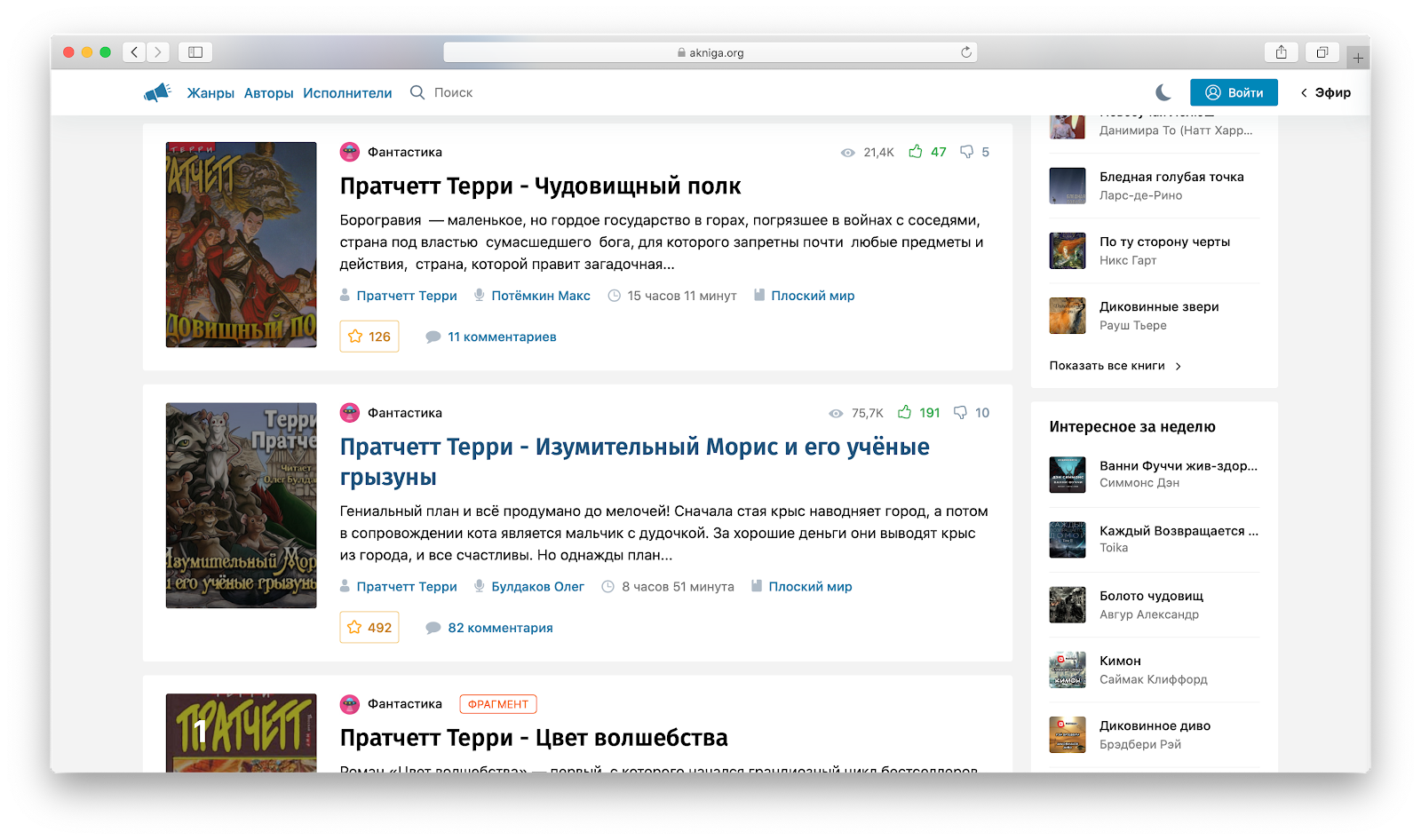Click Бледная голубая точка thumbnail

(x=1068, y=186)
